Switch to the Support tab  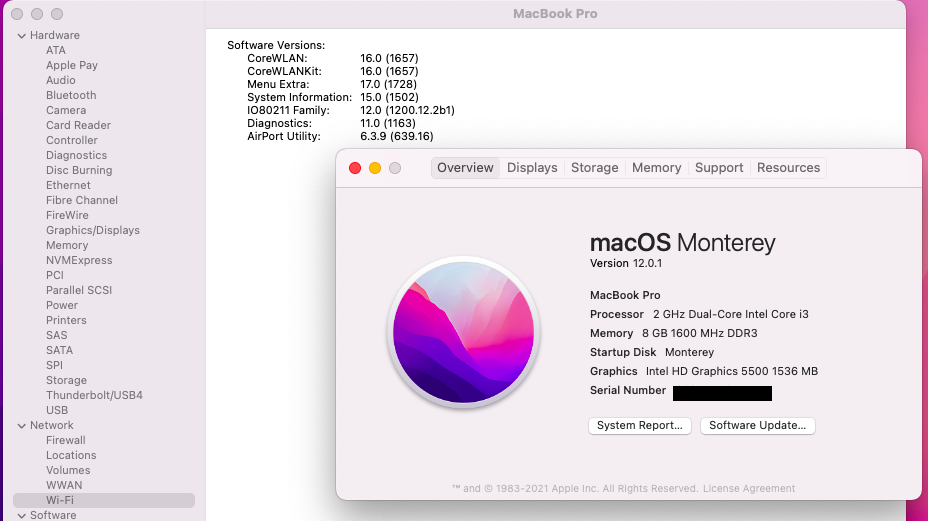pos(718,168)
